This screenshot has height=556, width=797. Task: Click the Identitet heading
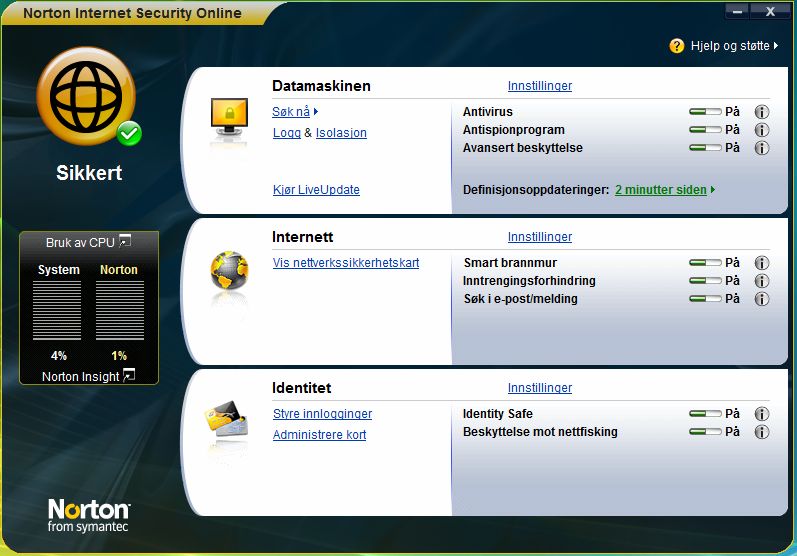point(301,388)
